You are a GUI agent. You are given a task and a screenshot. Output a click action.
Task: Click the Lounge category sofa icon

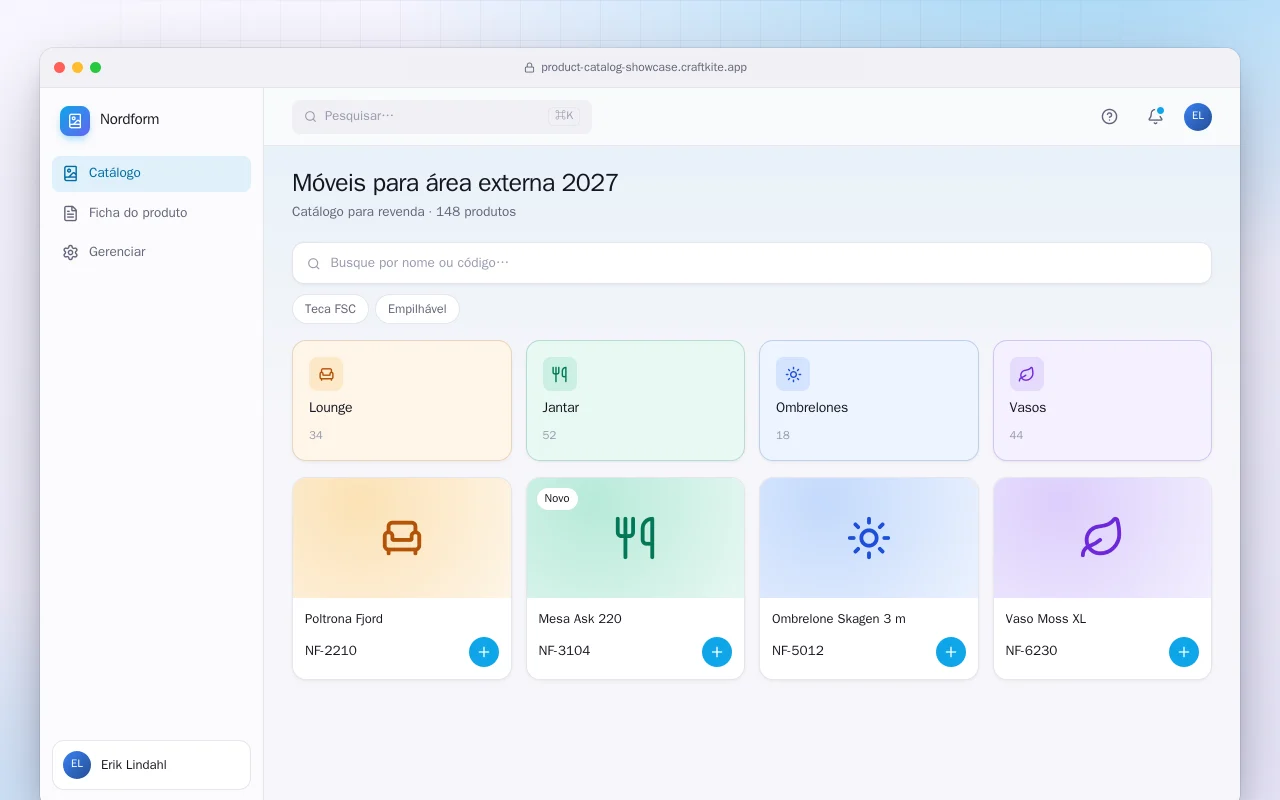click(326, 374)
